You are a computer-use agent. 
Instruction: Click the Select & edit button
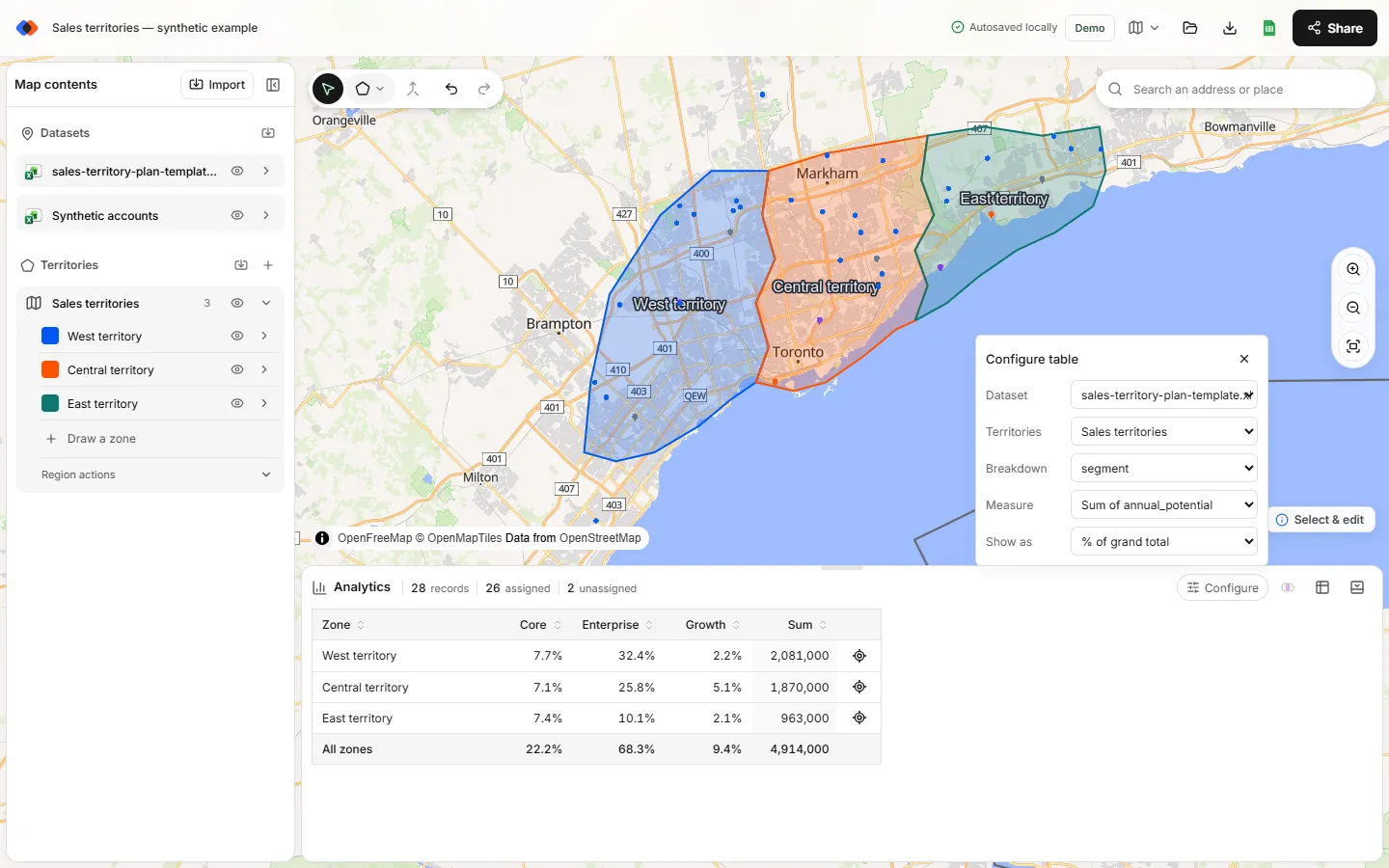click(x=1320, y=520)
